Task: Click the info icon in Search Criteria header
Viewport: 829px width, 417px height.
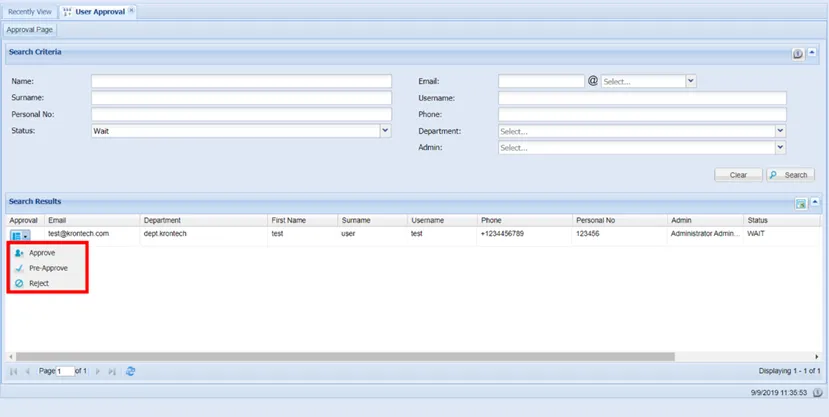Action: (x=798, y=54)
